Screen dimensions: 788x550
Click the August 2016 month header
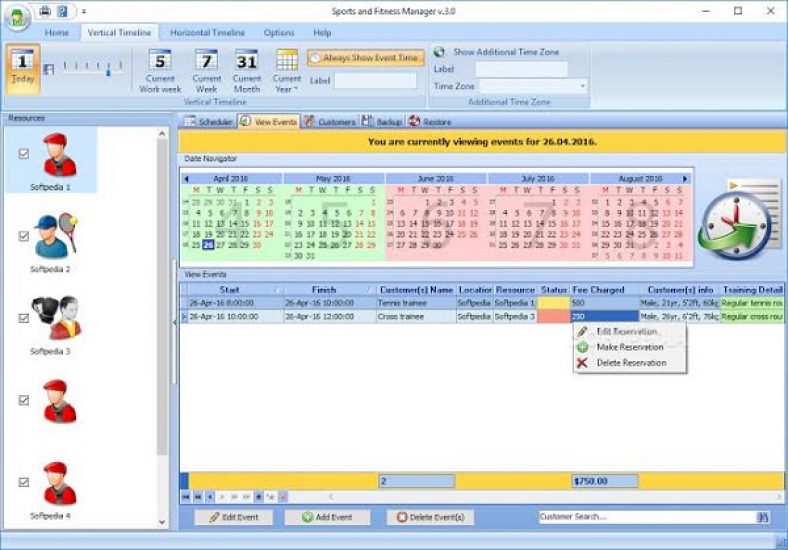pos(640,178)
